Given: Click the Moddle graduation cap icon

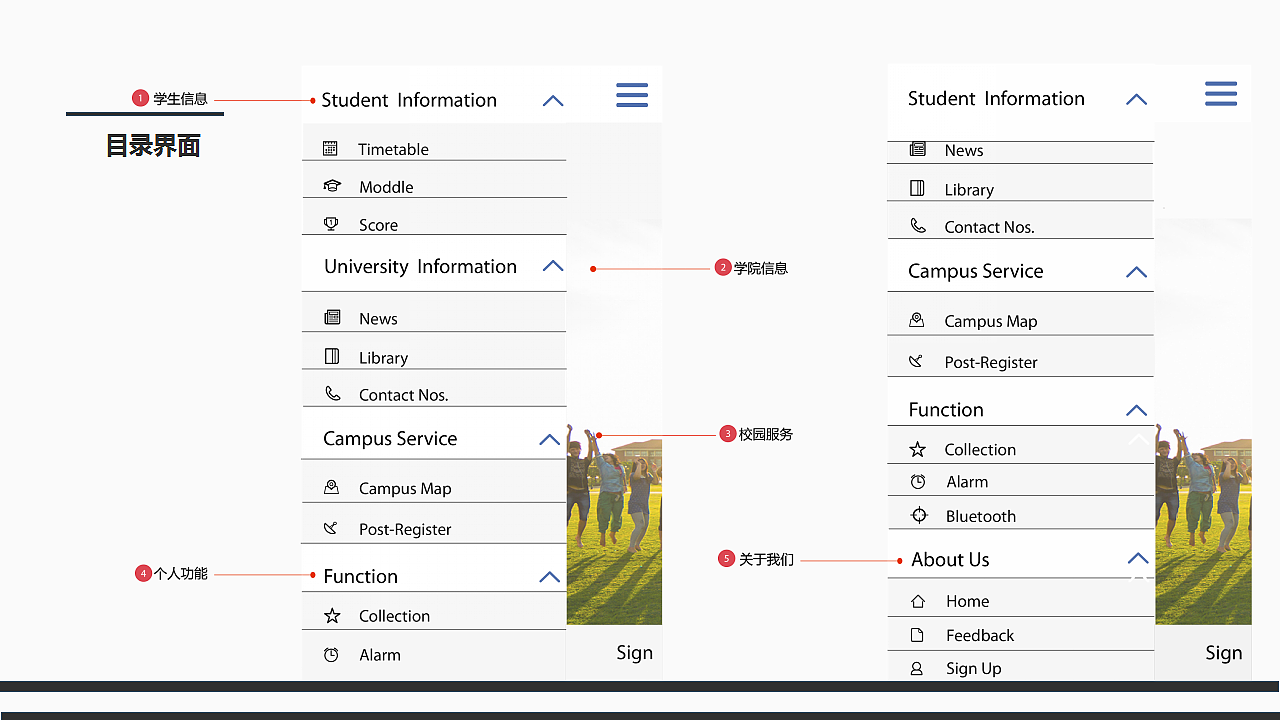Looking at the screenshot, I should tap(331, 186).
